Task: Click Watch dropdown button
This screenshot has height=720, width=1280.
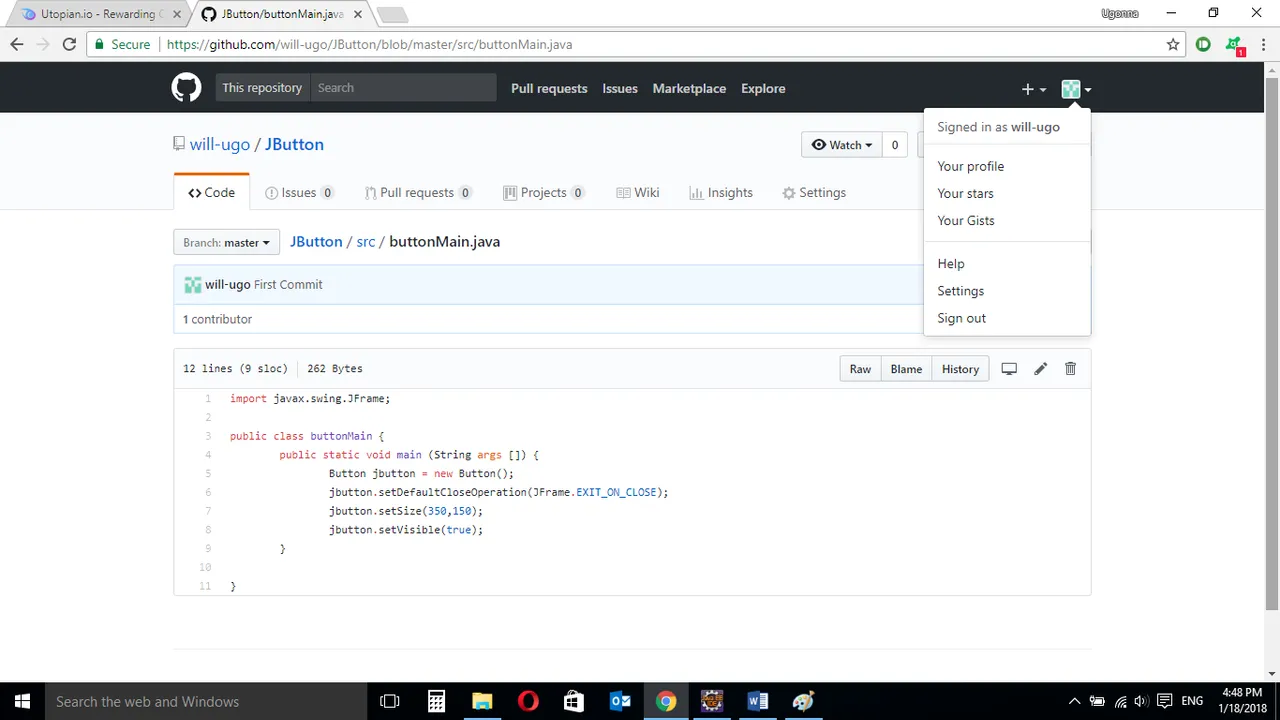Action: (842, 145)
